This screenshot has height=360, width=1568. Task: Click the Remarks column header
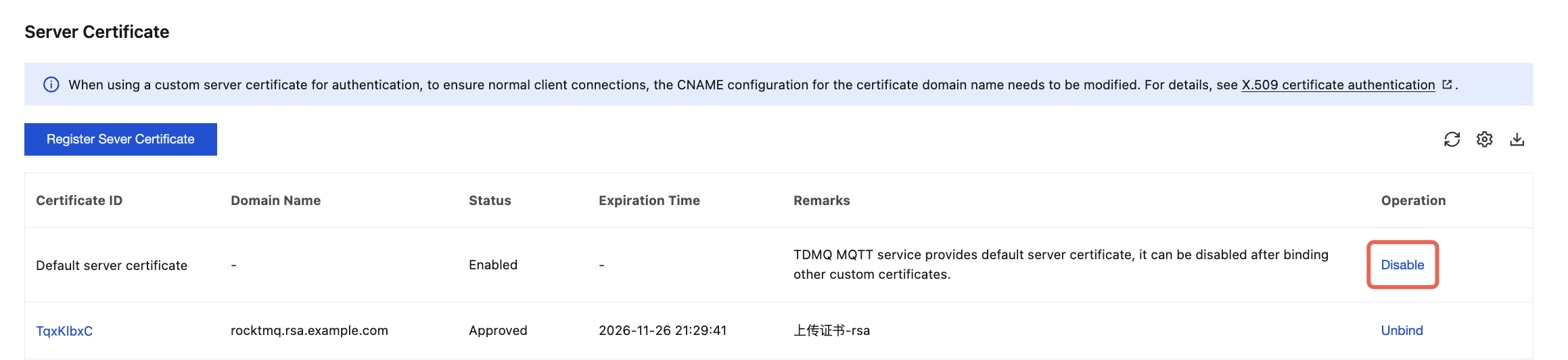click(x=821, y=200)
